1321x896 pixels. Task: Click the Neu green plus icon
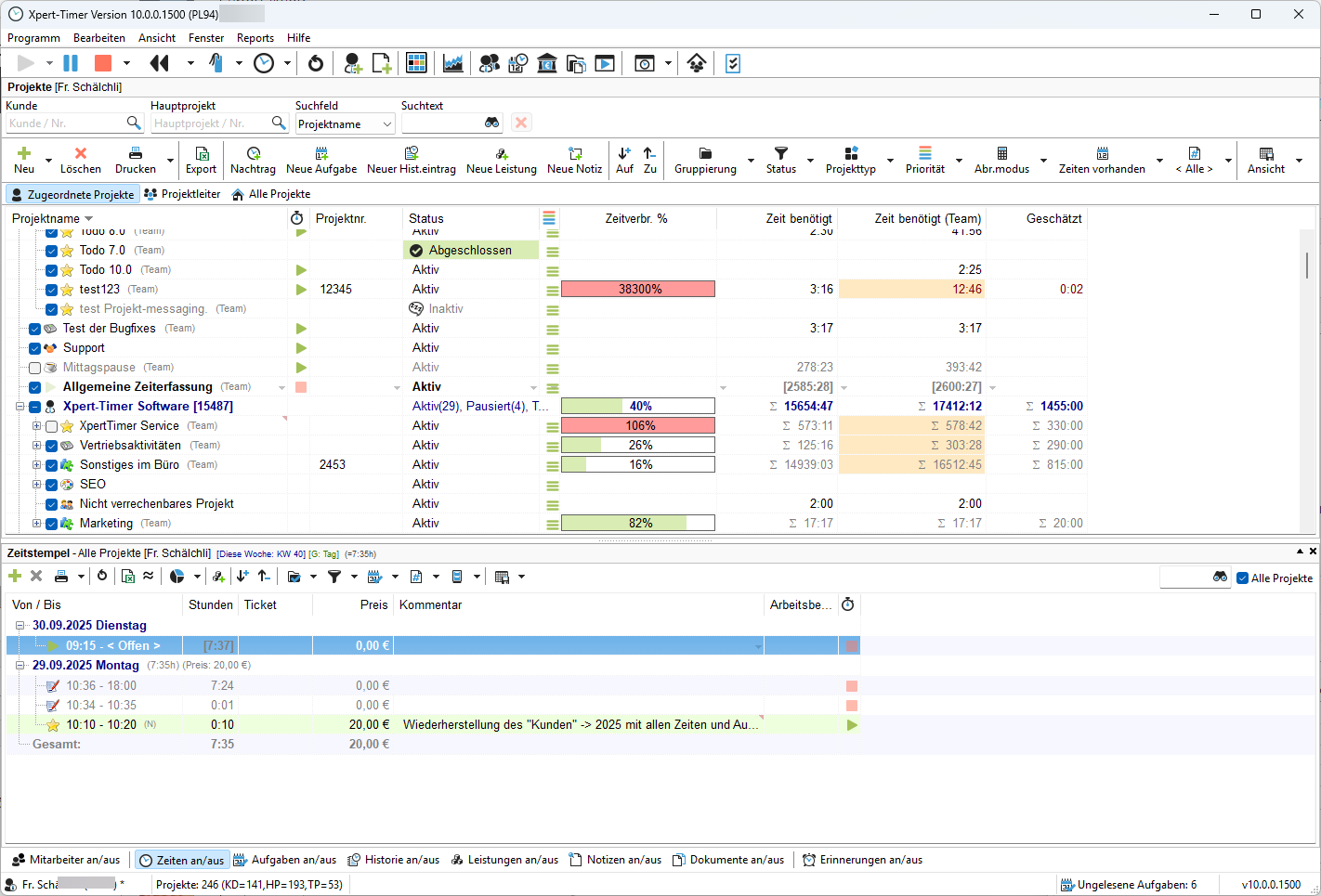pos(24,153)
